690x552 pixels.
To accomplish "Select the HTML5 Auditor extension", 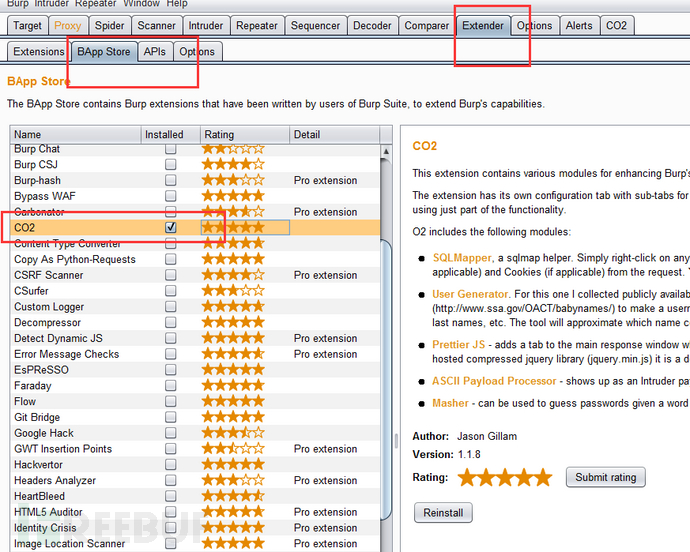I will click(x=195, y=512).
